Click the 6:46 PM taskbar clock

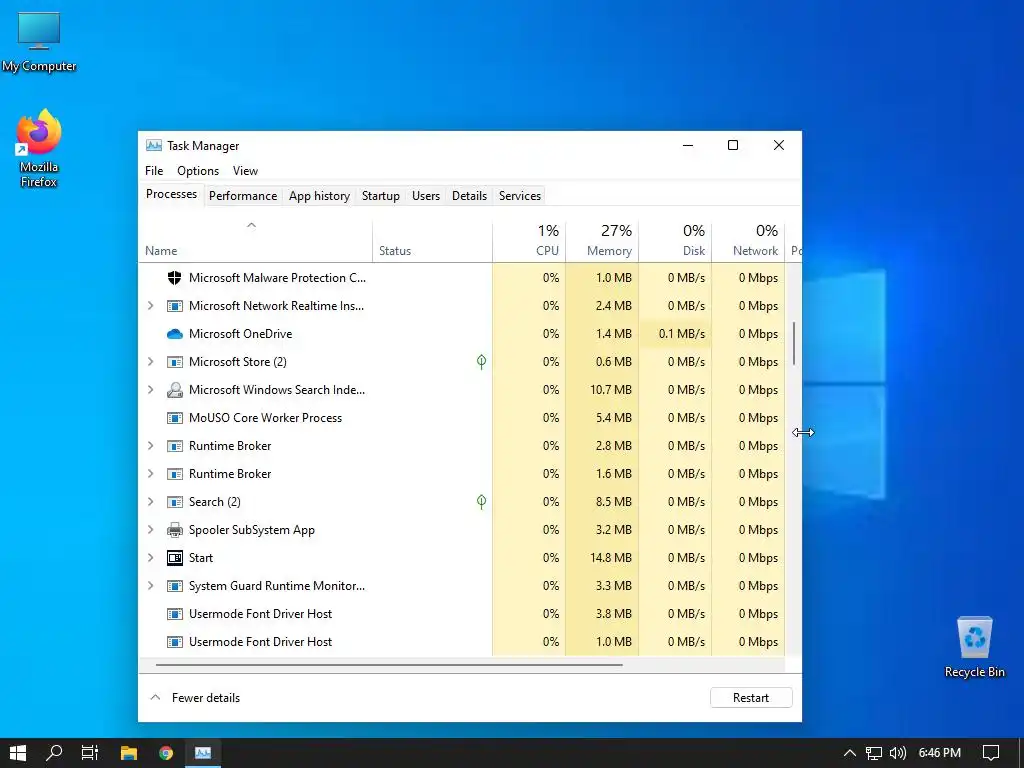(939, 753)
